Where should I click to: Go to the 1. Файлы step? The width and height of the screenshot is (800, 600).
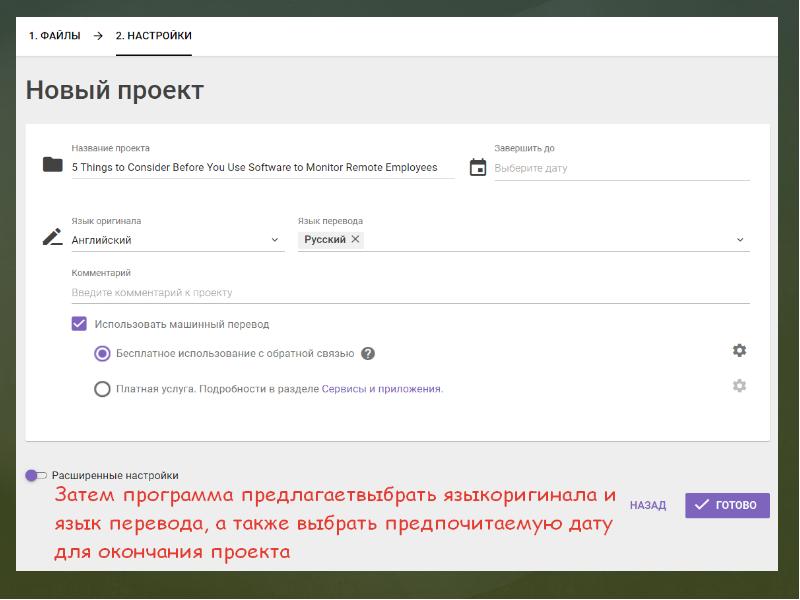pos(54,36)
